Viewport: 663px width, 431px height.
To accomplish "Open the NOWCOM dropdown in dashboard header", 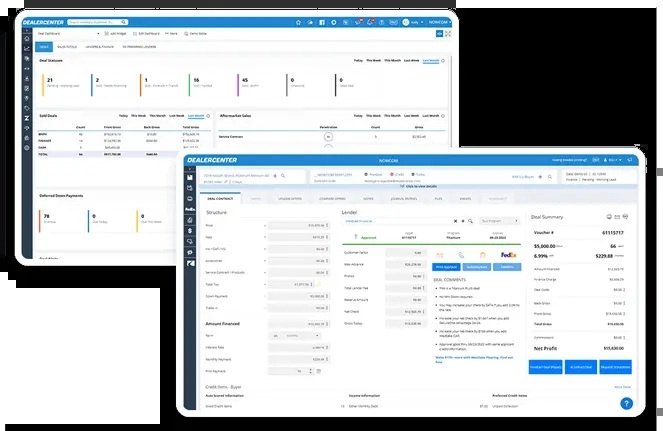I will [x=439, y=22].
